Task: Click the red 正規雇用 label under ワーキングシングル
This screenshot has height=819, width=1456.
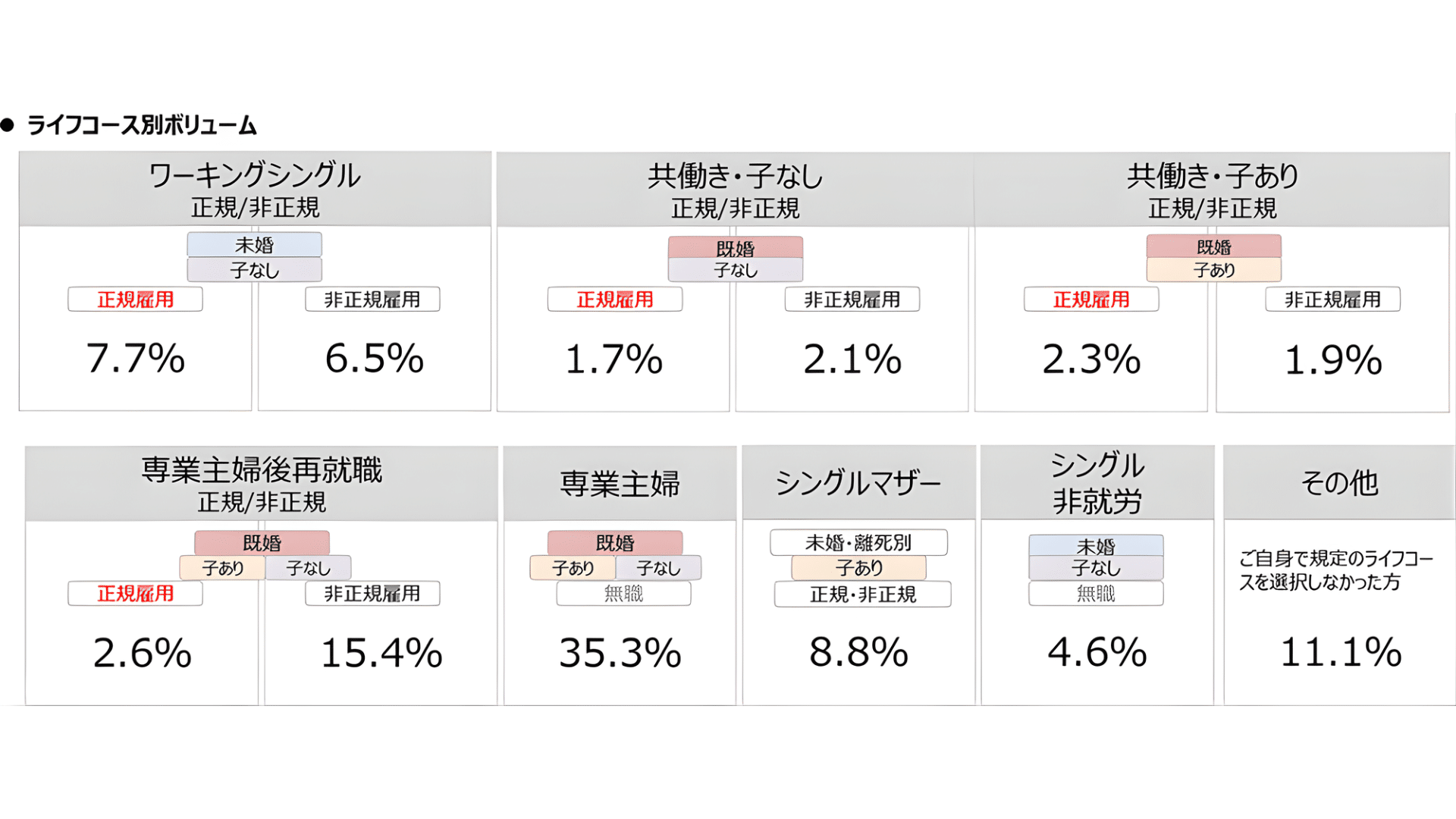Action: pyautogui.click(x=136, y=300)
